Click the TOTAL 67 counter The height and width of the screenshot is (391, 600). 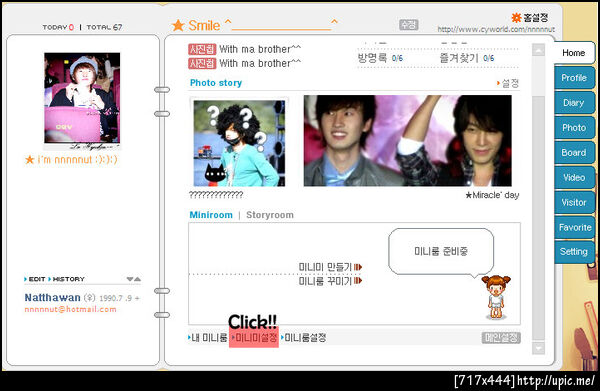point(104,27)
